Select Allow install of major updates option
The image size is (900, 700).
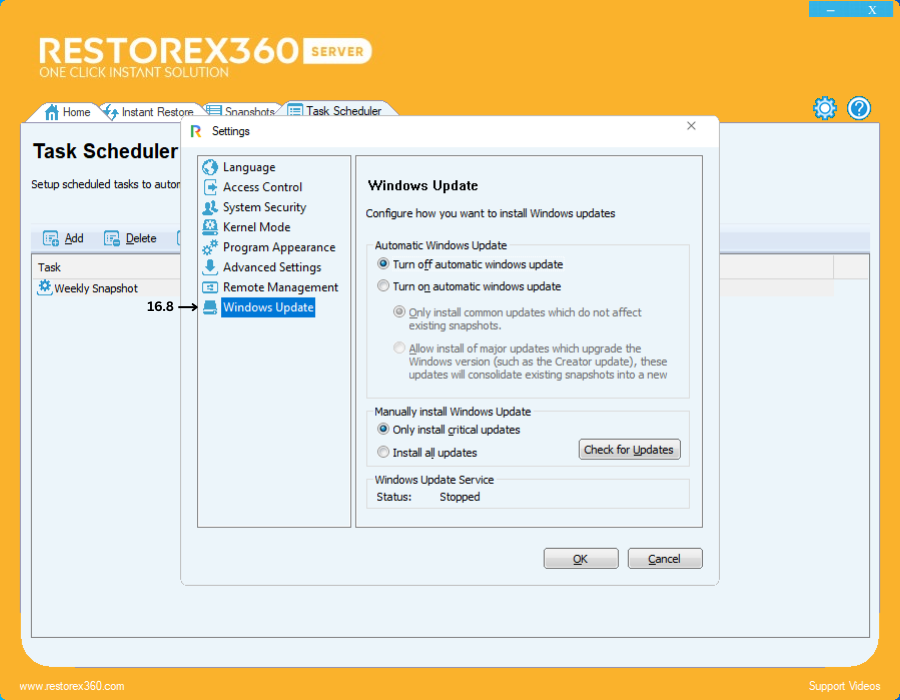pos(399,348)
